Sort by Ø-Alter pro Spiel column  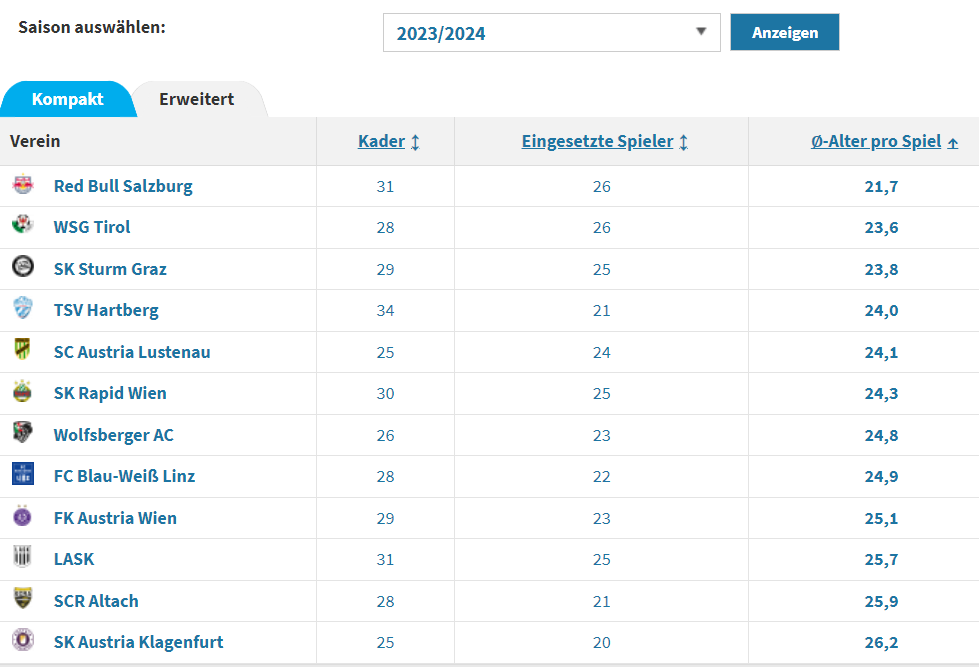pos(884,142)
